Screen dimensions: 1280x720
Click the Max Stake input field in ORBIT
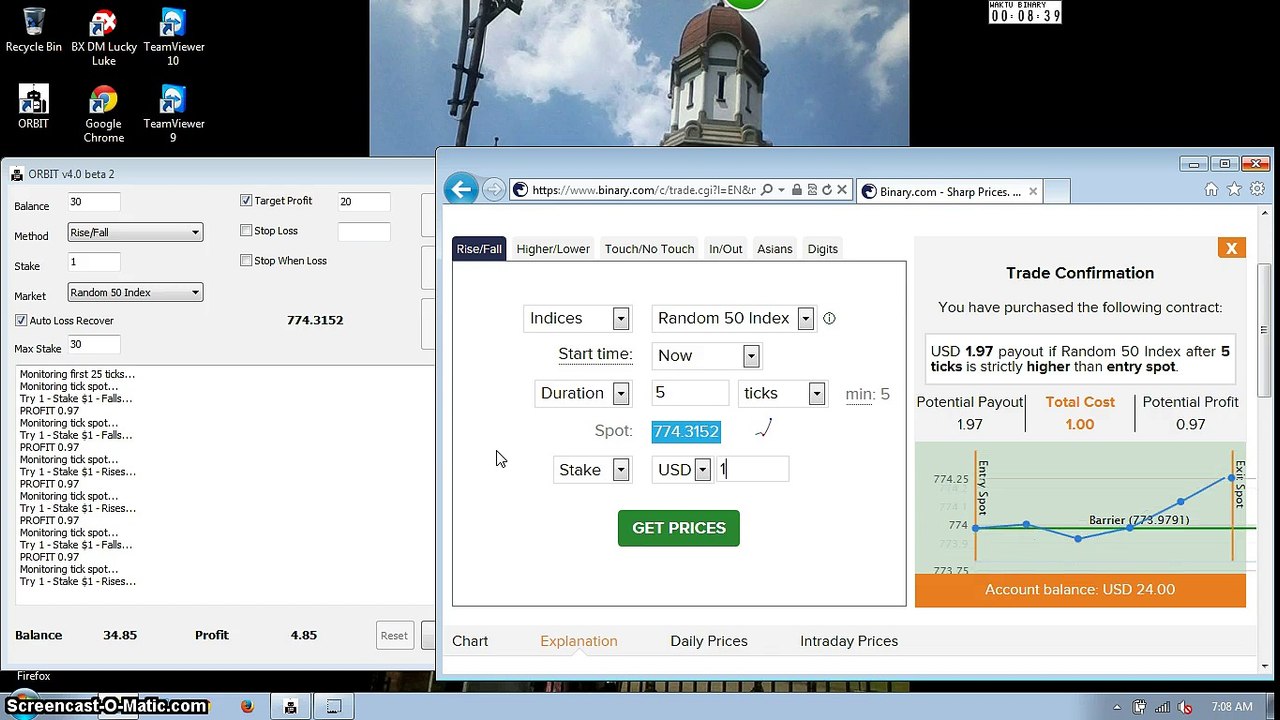point(94,345)
